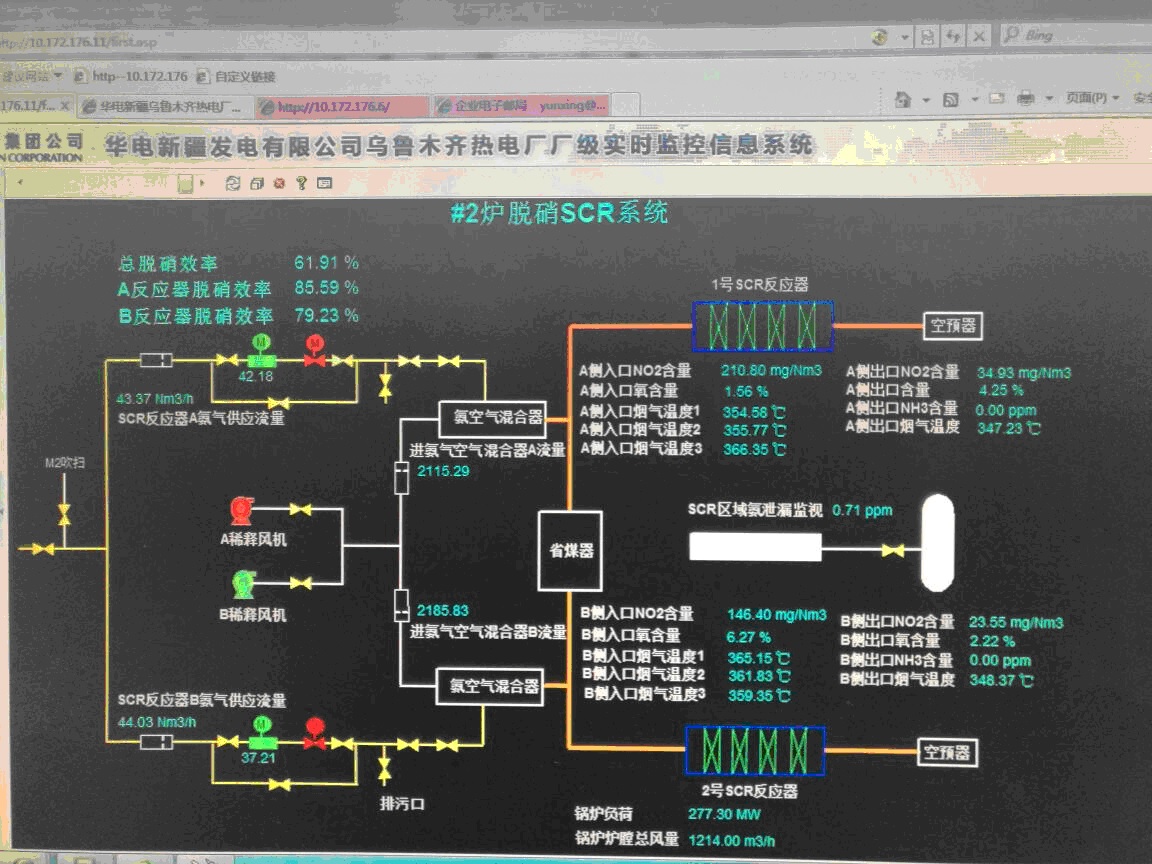The width and height of the screenshot is (1152, 864).
Task: Click the B反应器脱硝效率 value 79.23 %
Action: (326, 316)
